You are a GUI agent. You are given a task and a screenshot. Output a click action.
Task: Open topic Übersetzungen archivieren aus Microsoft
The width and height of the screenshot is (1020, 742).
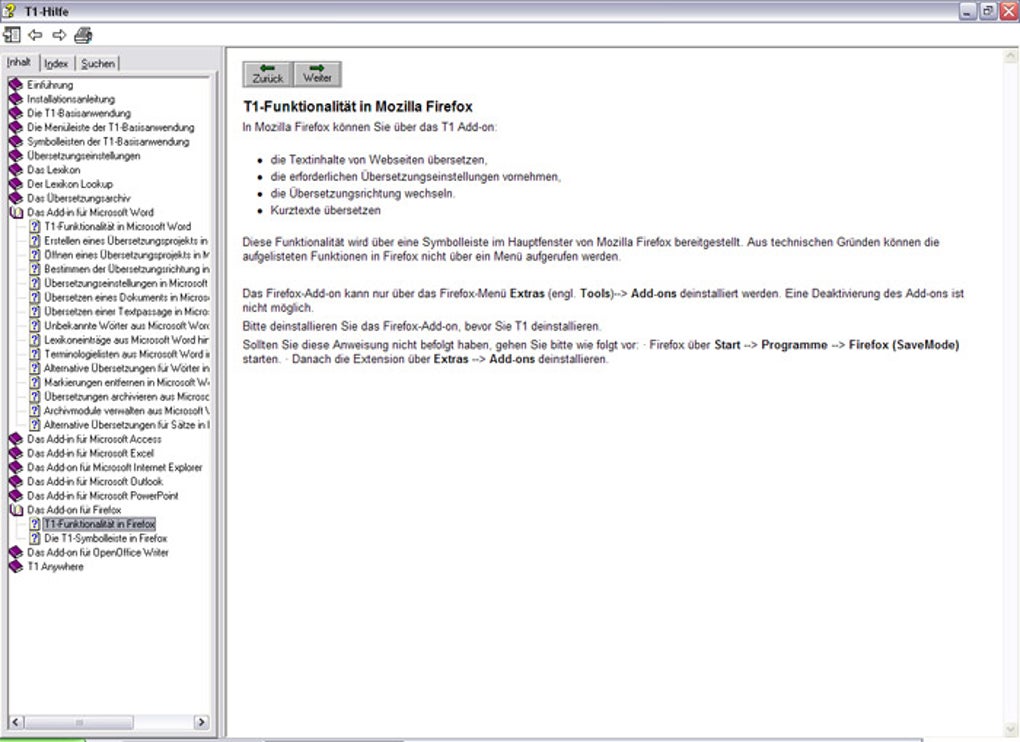pyautogui.click(x=127, y=397)
